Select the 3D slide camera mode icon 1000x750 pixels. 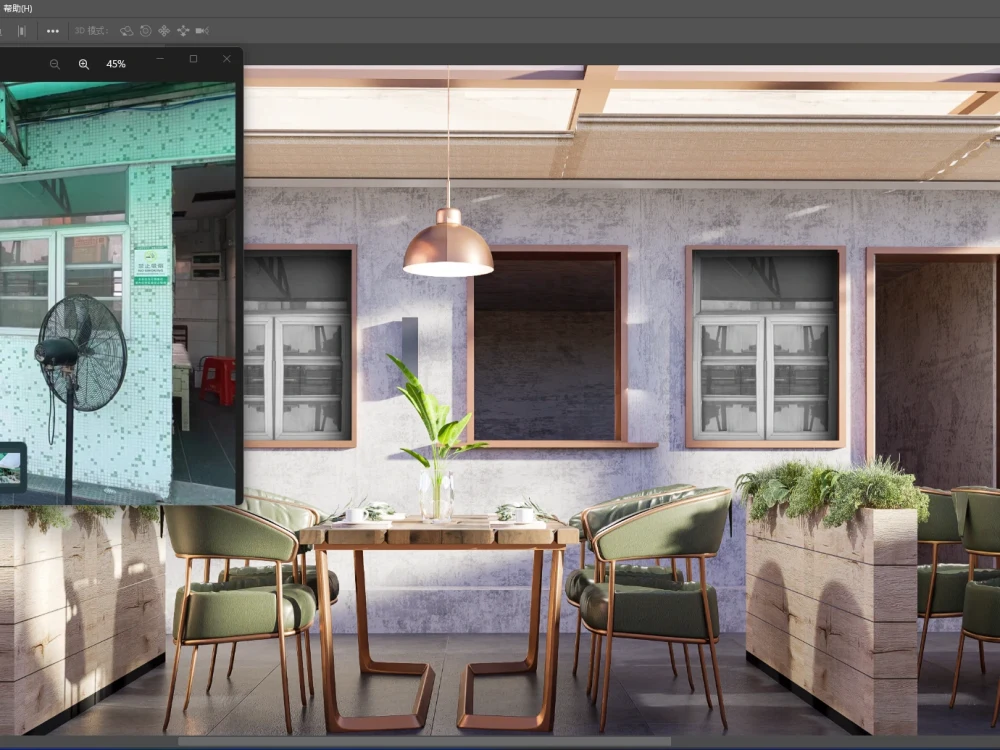pos(183,31)
